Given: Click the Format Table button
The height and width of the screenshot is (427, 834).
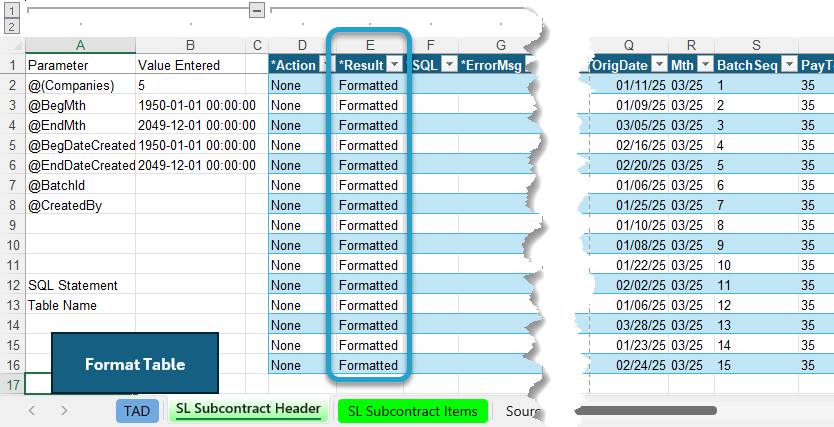Looking at the screenshot, I should click(135, 364).
